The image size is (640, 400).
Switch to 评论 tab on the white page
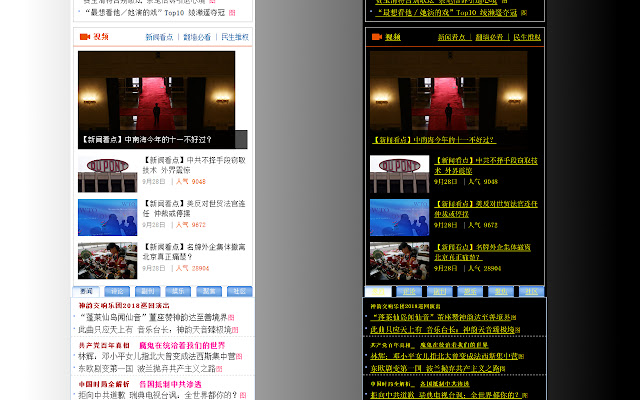click(117, 291)
